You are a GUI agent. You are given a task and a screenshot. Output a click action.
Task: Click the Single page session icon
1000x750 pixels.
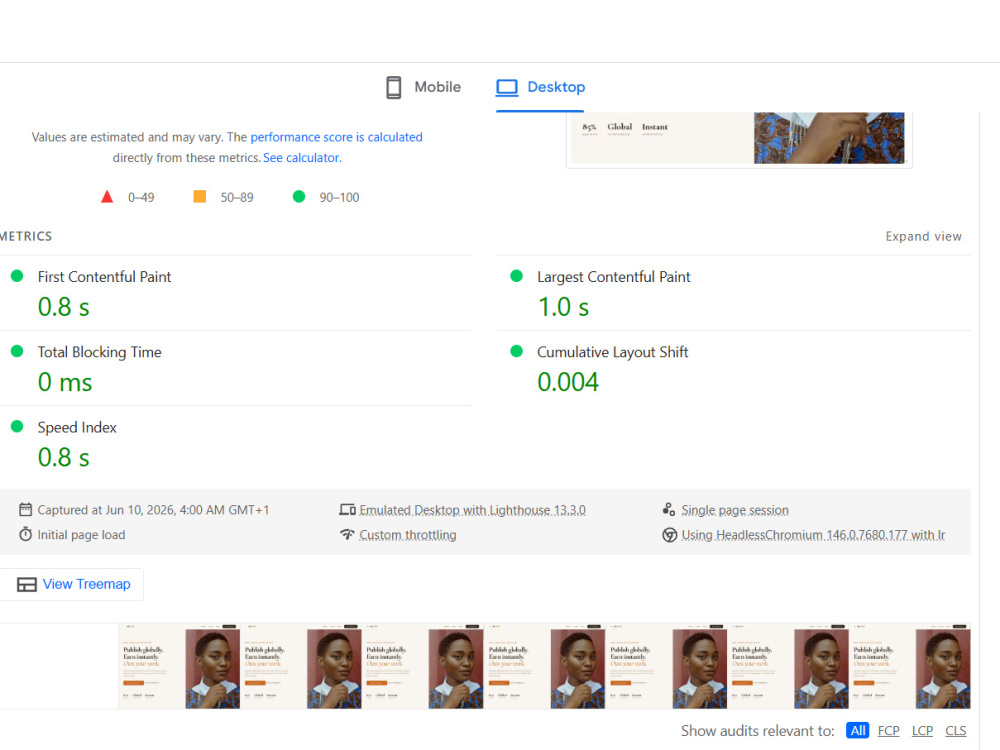click(668, 509)
